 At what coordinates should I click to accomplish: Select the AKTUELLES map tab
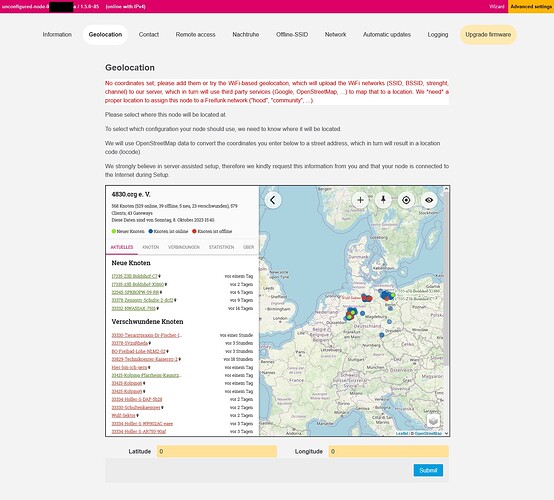(x=122, y=247)
